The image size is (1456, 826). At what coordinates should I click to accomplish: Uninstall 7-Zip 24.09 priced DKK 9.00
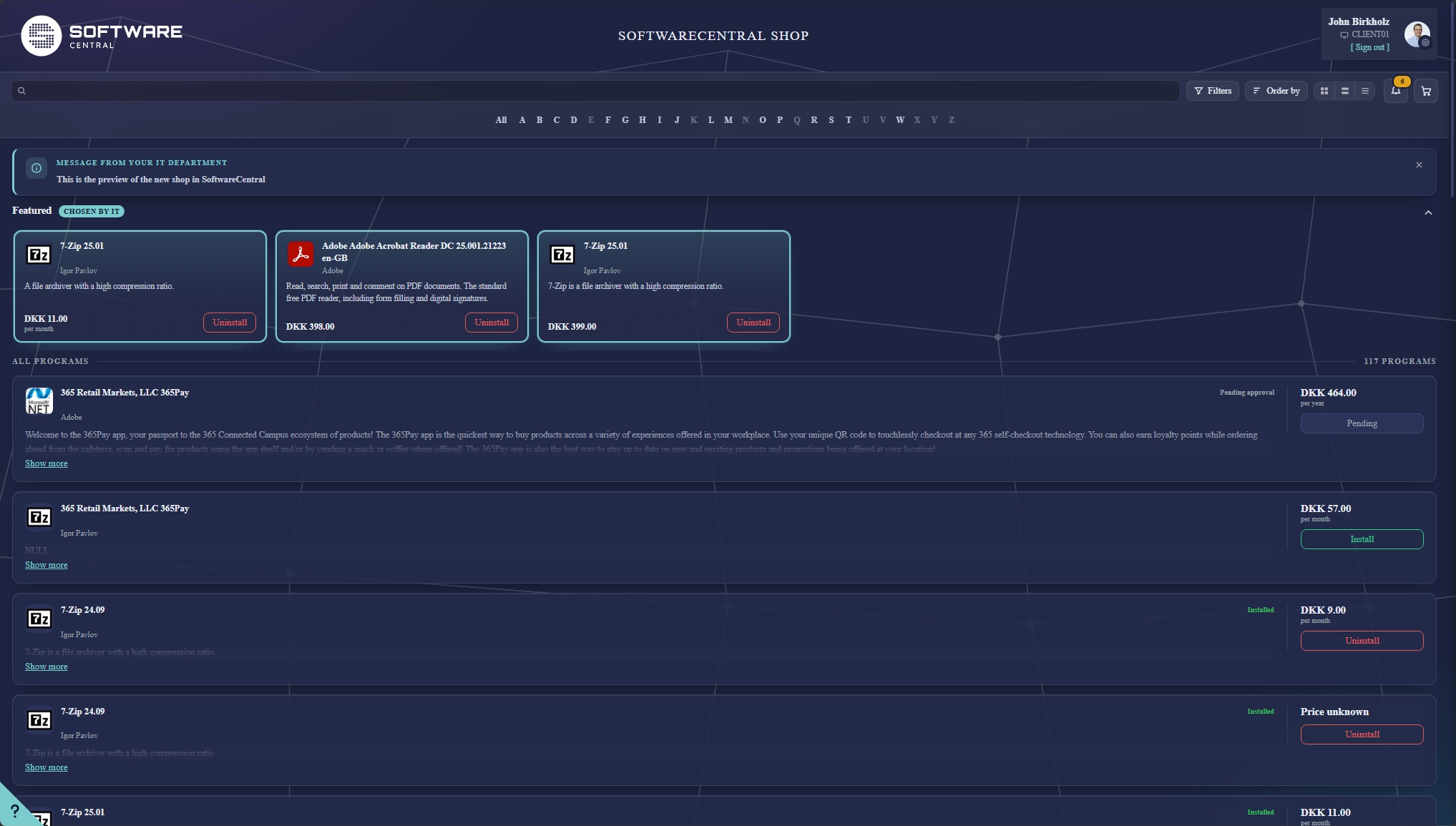(1362, 641)
